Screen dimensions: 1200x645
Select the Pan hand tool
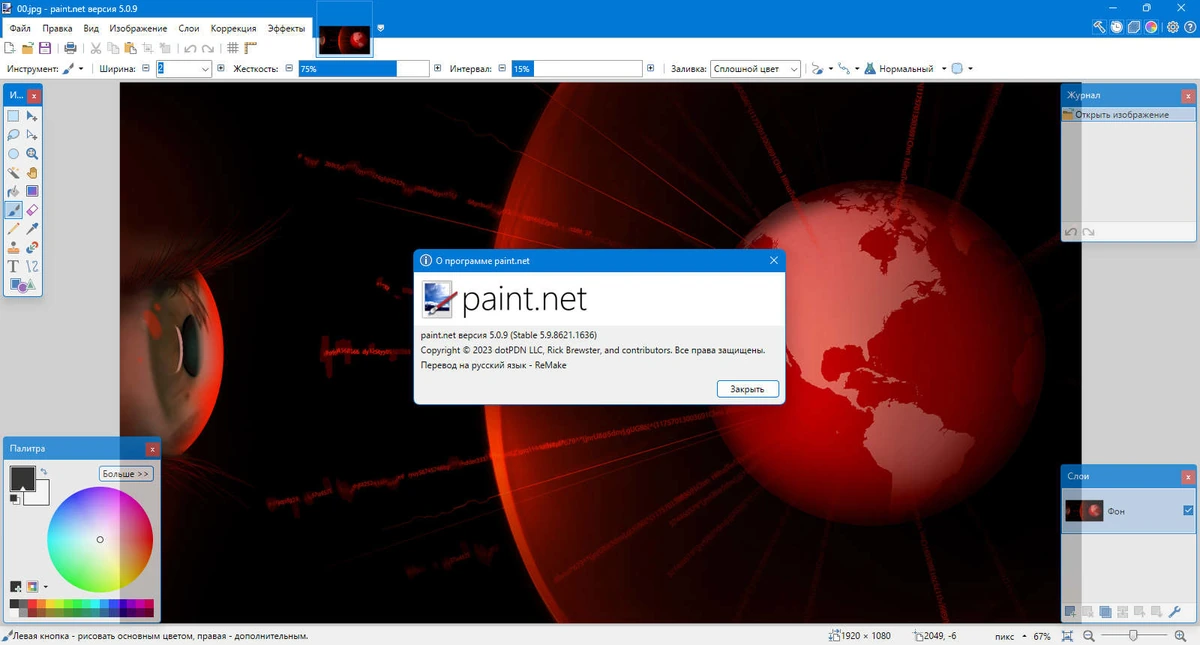pyautogui.click(x=32, y=173)
